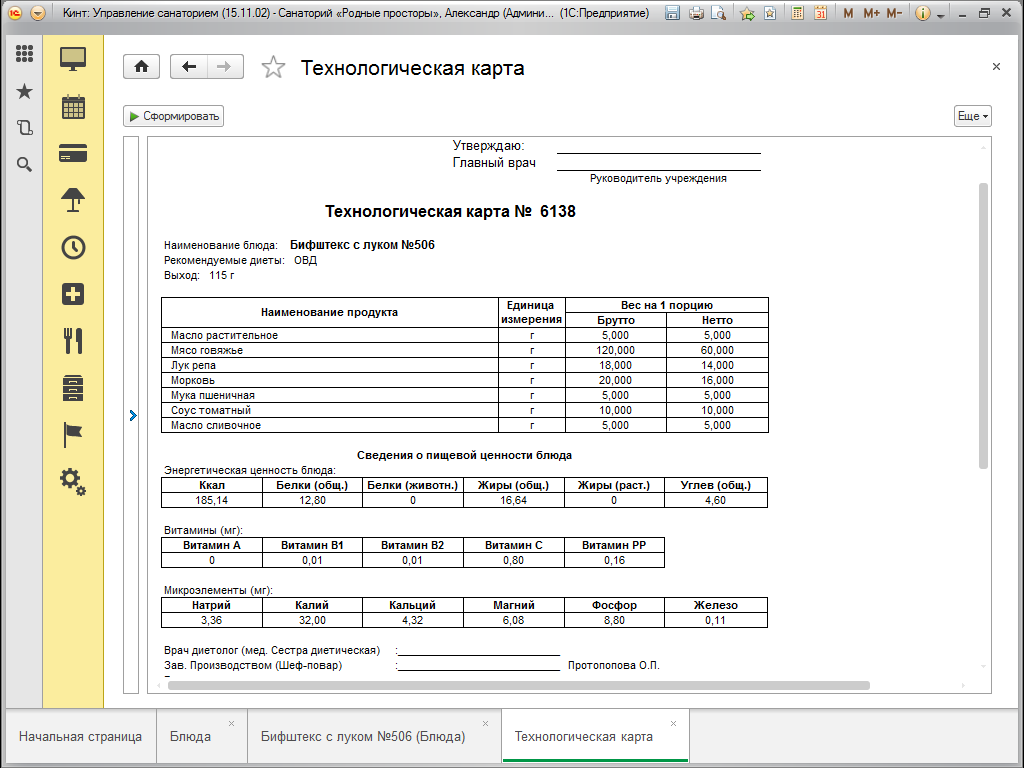Image resolution: width=1024 pixels, height=768 pixels.
Task: Open print preview icon in title bar
Action: click(x=718, y=13)
